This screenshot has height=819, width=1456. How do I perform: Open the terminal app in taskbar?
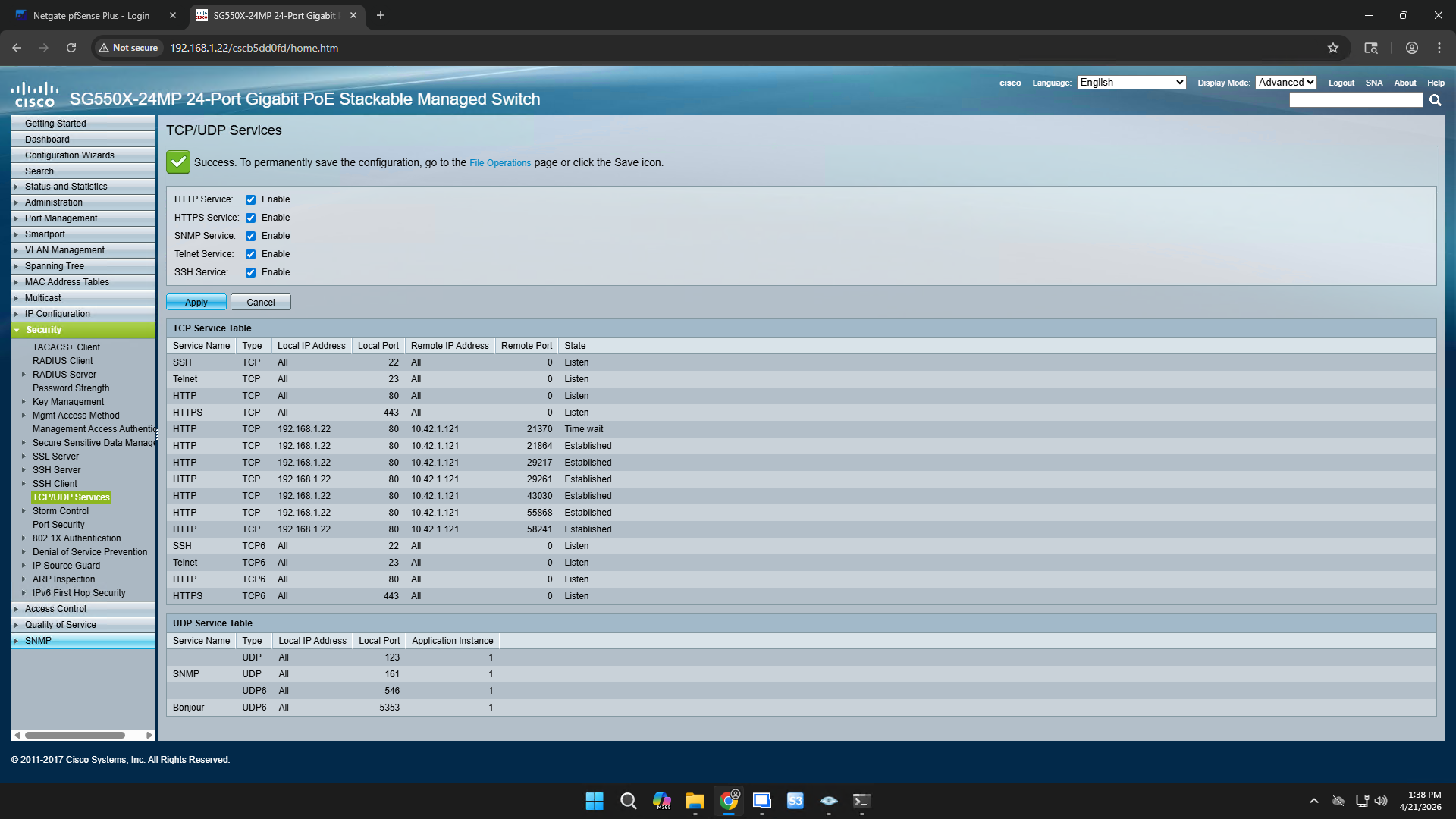click(861, 801)
